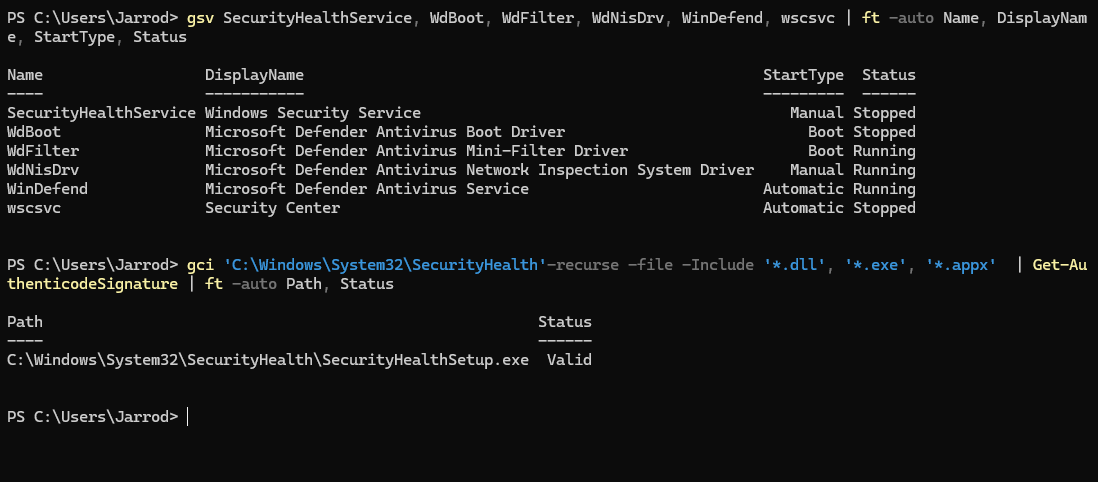Click the Running status for WdFilter

pyautogui.click(x=884, y=151)
